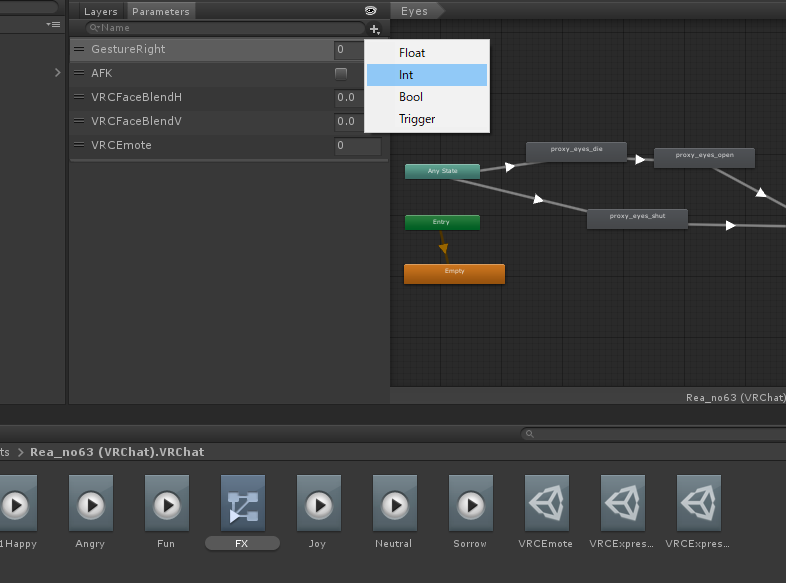Select the VRCFaceBlendH parameter name
The height and width of the screenshot is (583, 786).
click(x=136, y=97)
